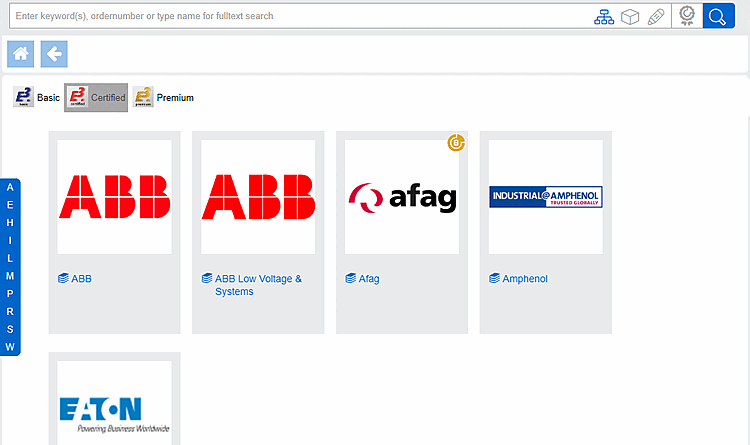Image resolution: width=750 pixels, height=445 pixels.
Task: Click the ABB Low Voltage & Systems link
Action: click(258, 285)
